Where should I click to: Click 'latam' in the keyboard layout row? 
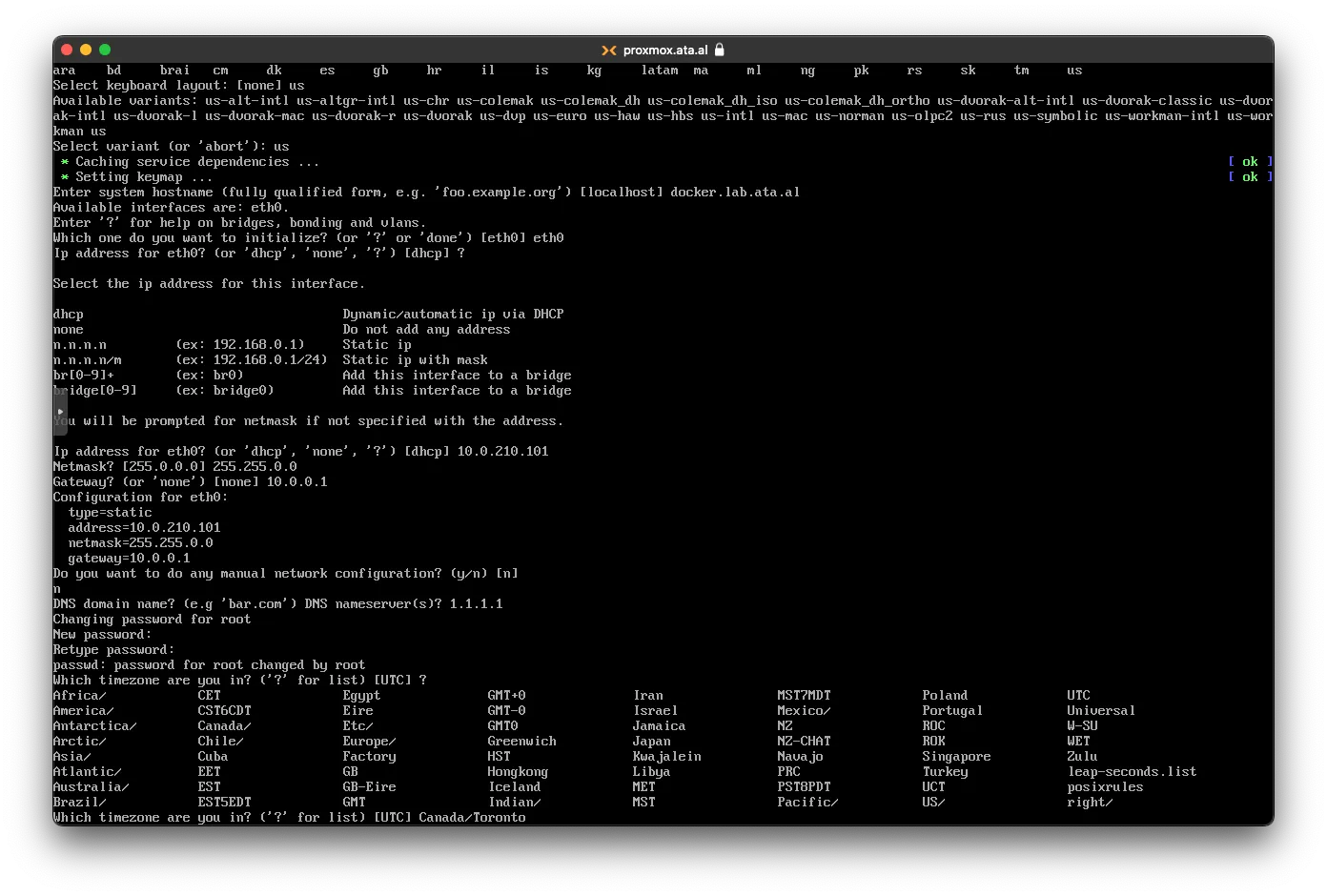point(660,71)
